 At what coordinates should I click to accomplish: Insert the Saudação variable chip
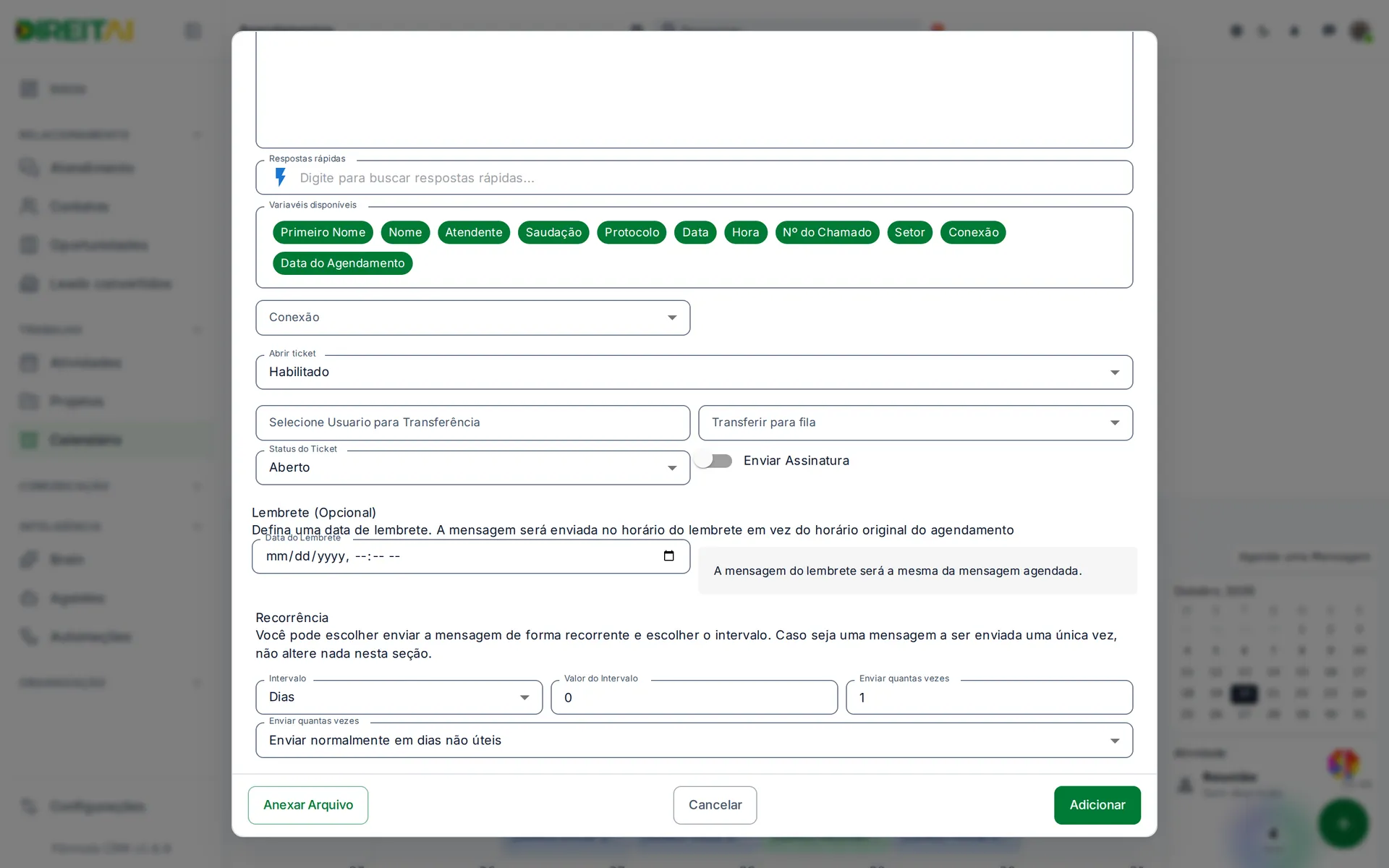point(553,232)
